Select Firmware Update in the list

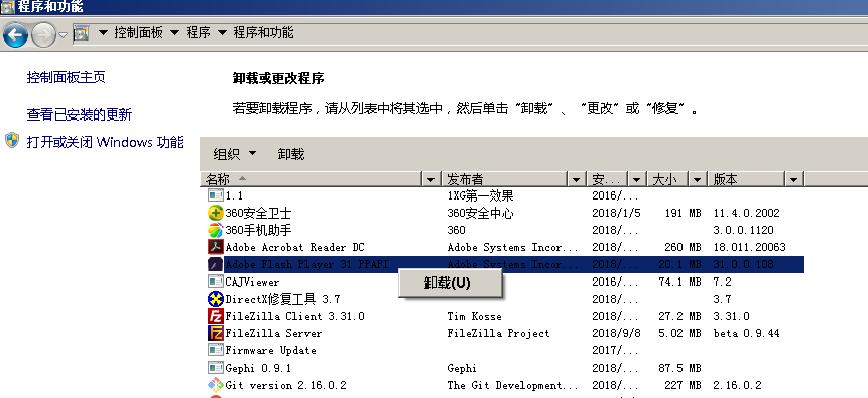coord(271,350)
